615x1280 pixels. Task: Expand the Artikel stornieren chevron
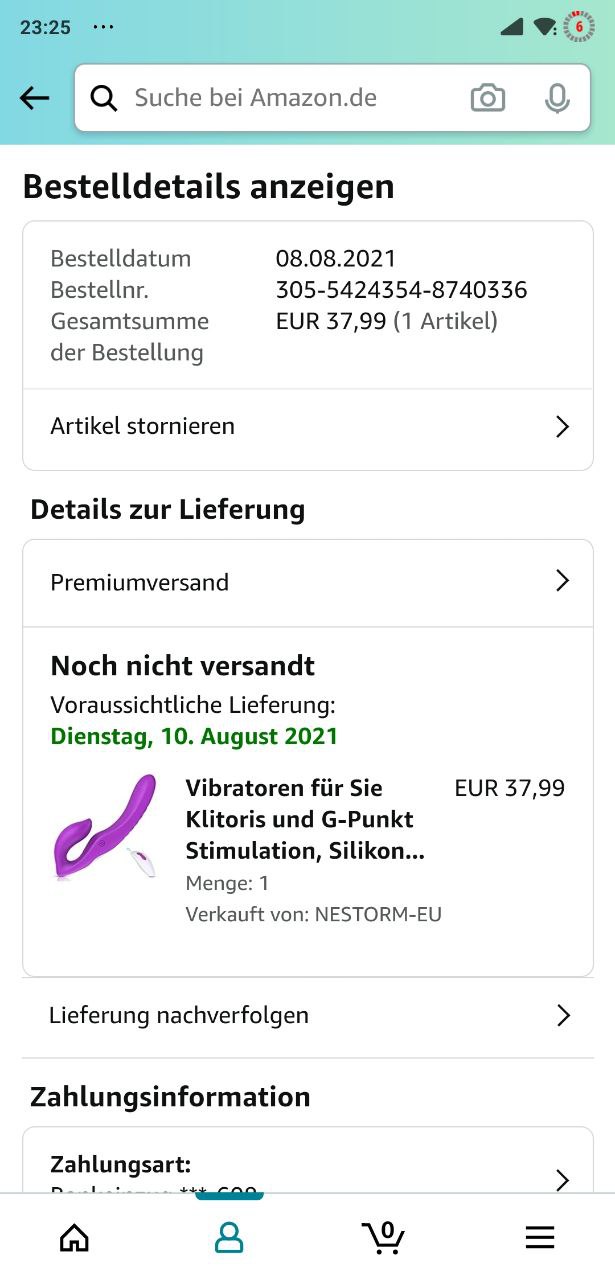coord(562,427)
